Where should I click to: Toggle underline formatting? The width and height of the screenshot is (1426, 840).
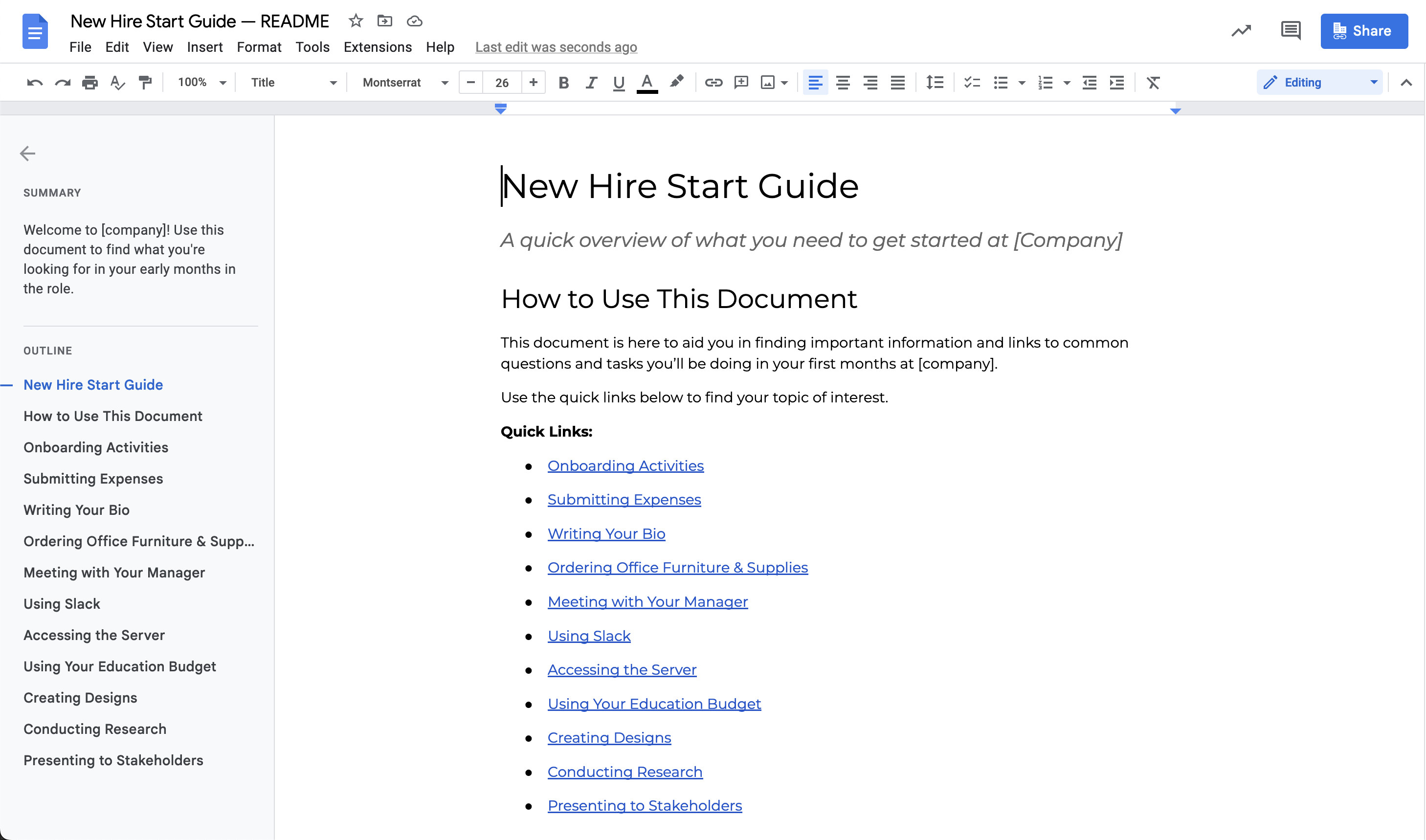[x=618, y=83]
